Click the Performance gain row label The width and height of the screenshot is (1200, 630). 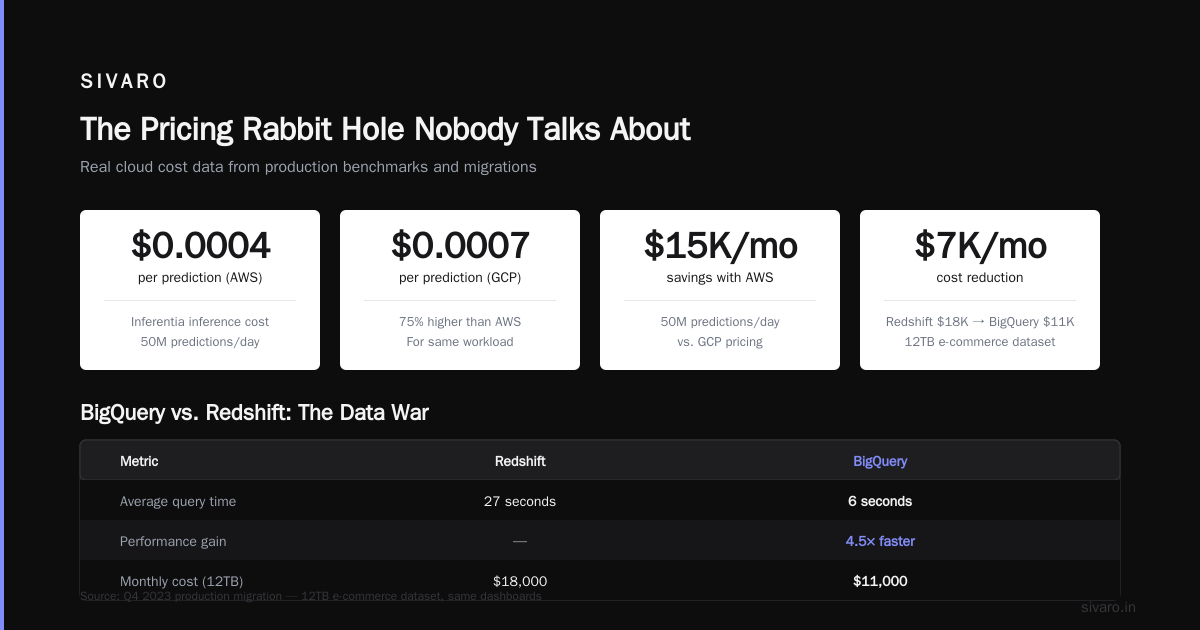point(173,541)
